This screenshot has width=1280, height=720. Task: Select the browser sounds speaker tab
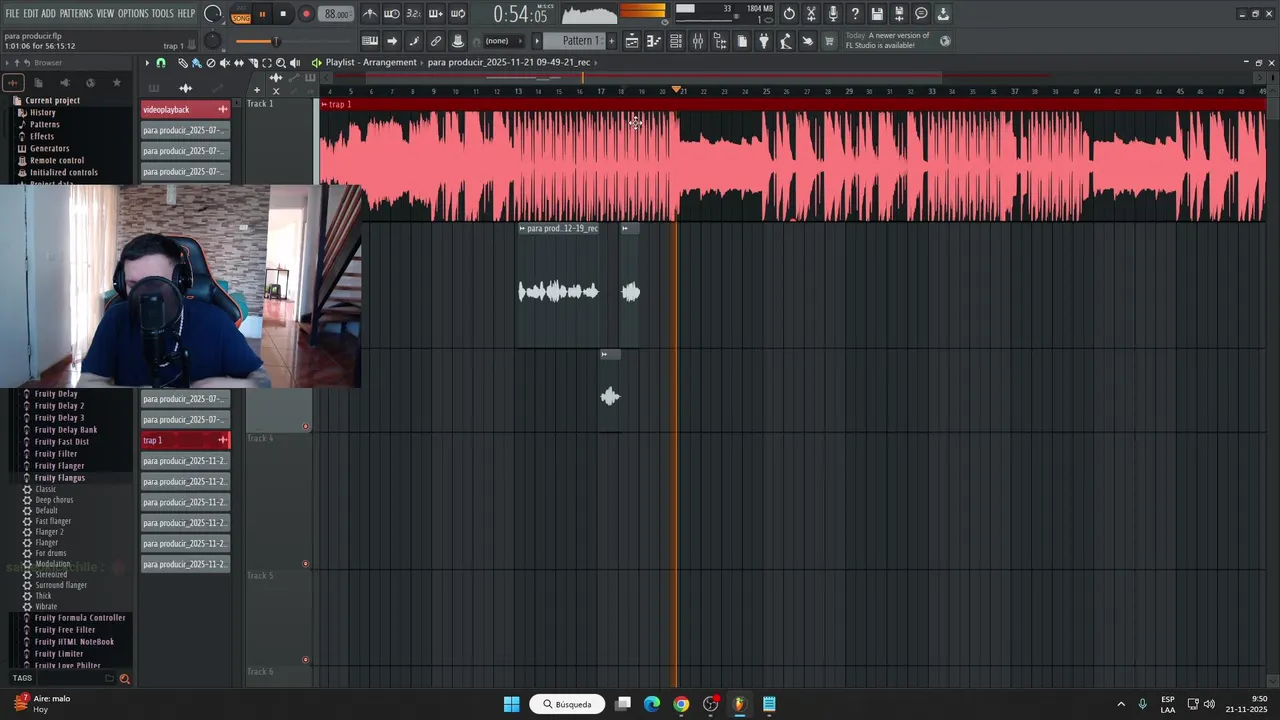click(64, 83)
